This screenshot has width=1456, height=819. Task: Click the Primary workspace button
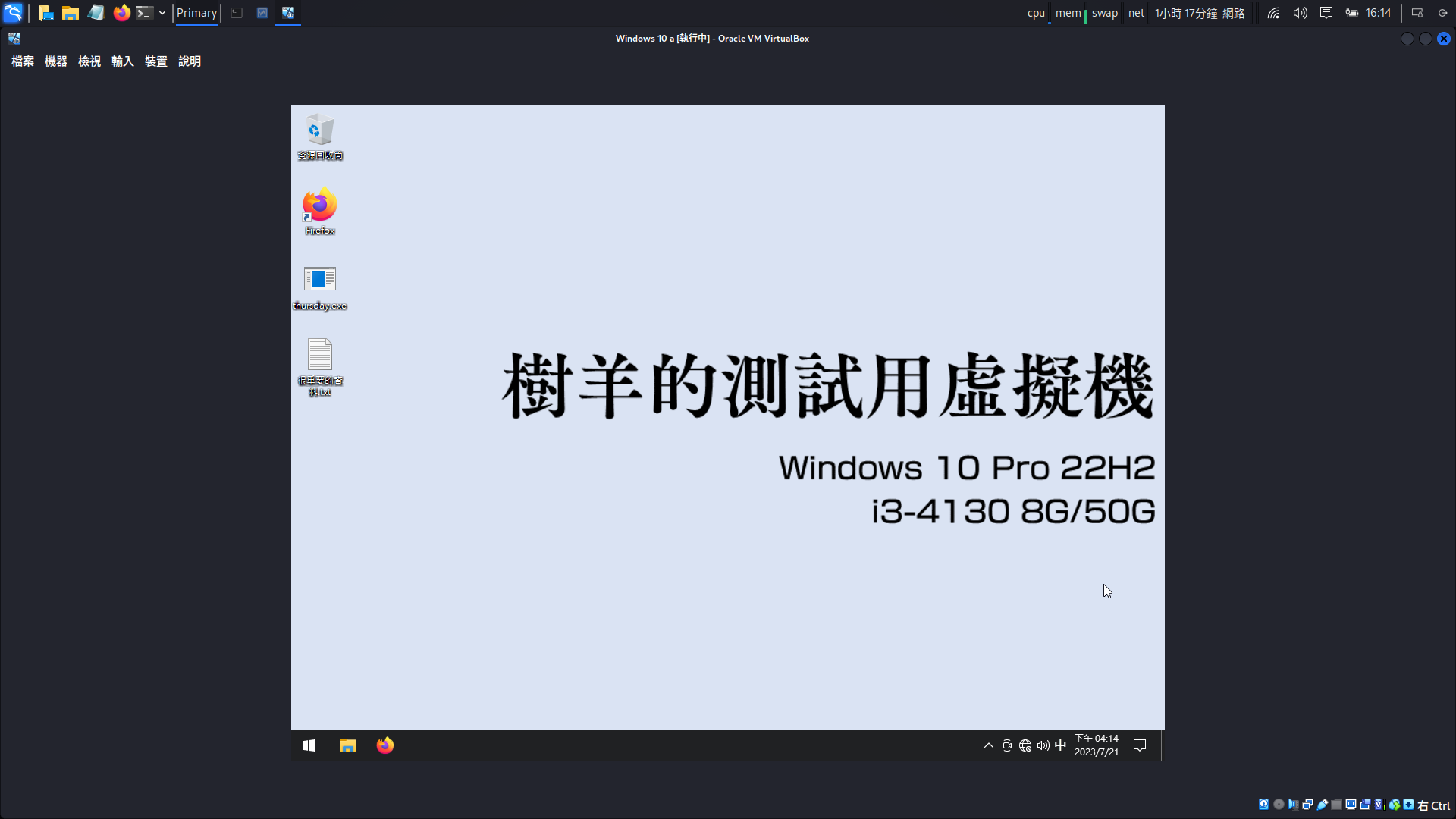click(196, 12)
